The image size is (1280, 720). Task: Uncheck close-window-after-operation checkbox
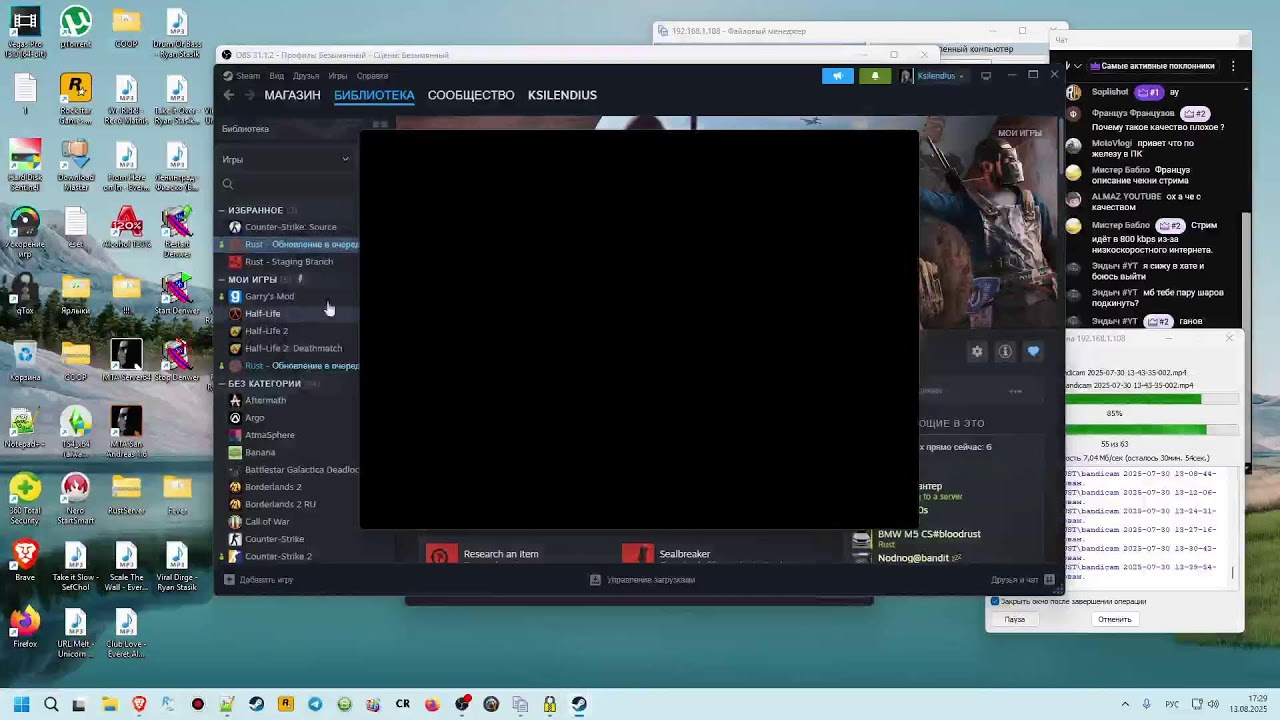(995, 601)
